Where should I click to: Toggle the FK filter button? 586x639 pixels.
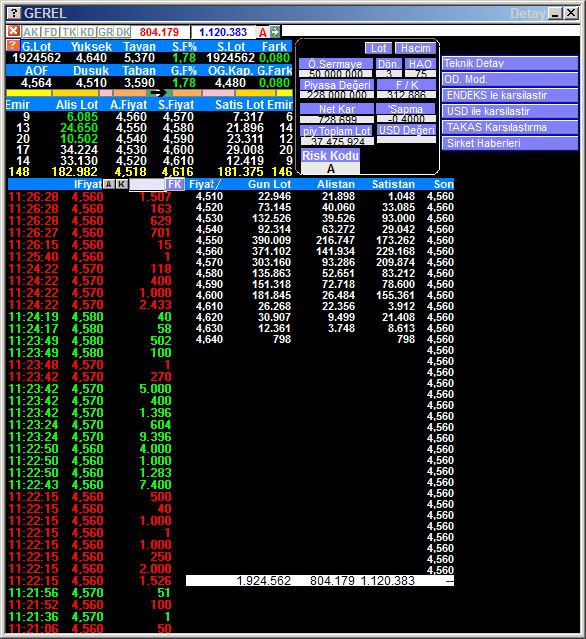click(x=174, y=184)
